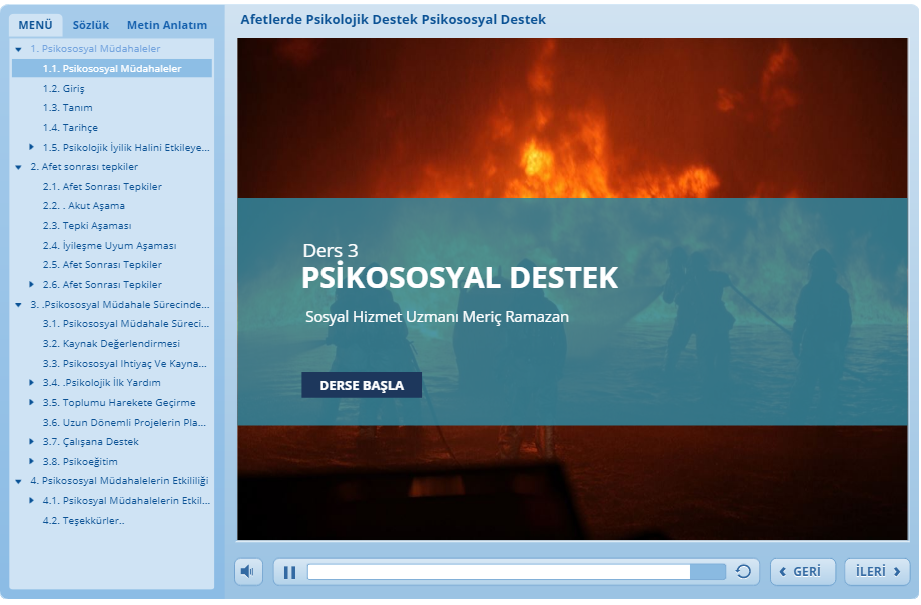Screen dimensions: 921x605
Task: Start lesson via DERSE BAŞLA button
Action: click(361, 385)
